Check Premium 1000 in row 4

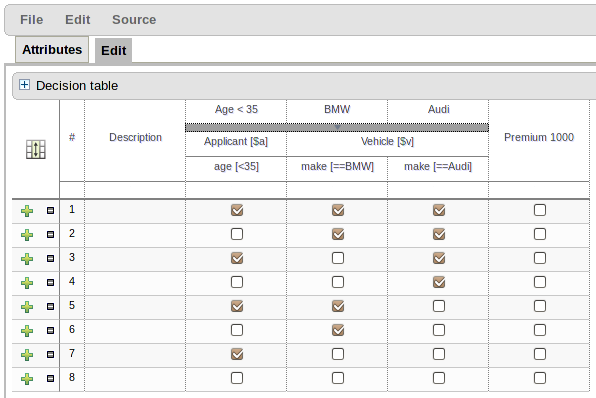click(x=540, y=282)
